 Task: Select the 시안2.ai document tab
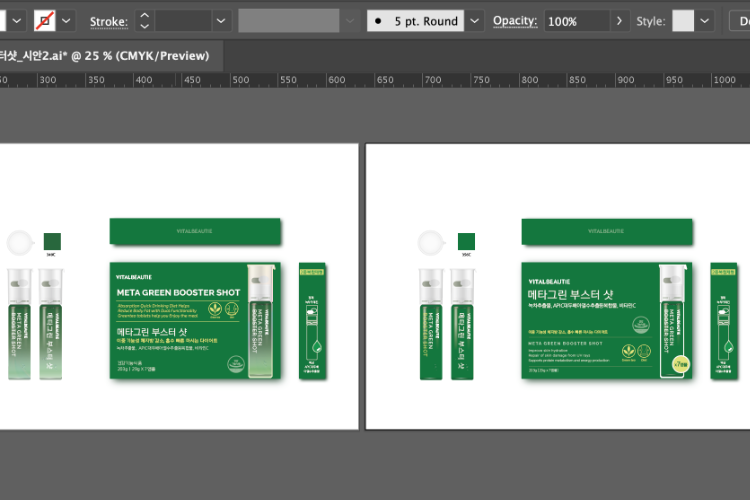pos(106,56)
